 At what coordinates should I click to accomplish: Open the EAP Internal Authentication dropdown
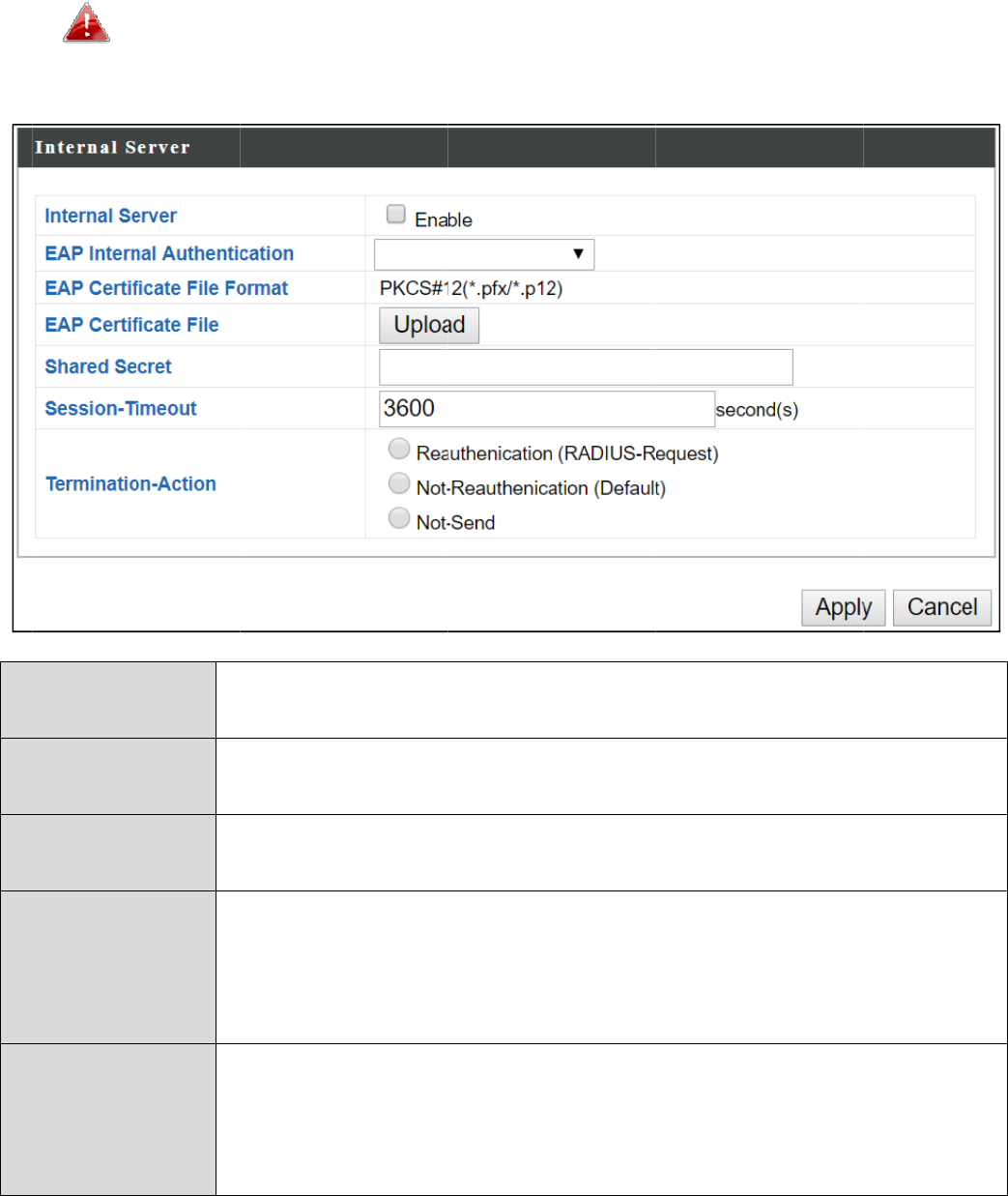coord(483,254)
